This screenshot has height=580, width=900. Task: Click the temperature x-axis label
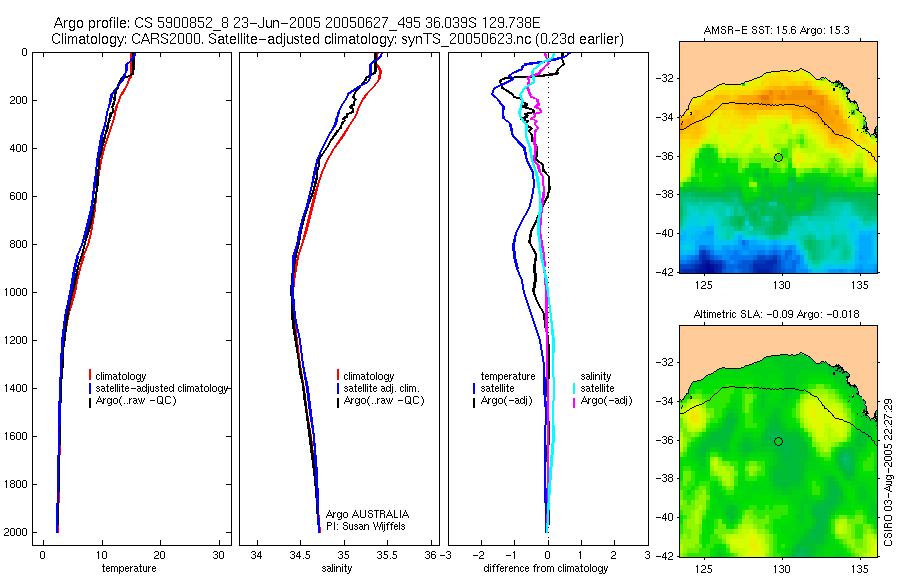tap(129, 568)
